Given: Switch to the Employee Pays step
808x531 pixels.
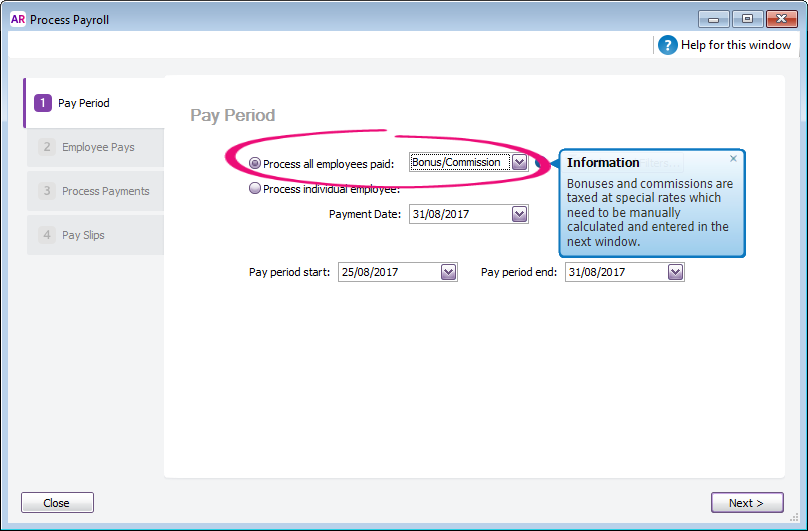Looking at the screenshot, I should [98, 147].
